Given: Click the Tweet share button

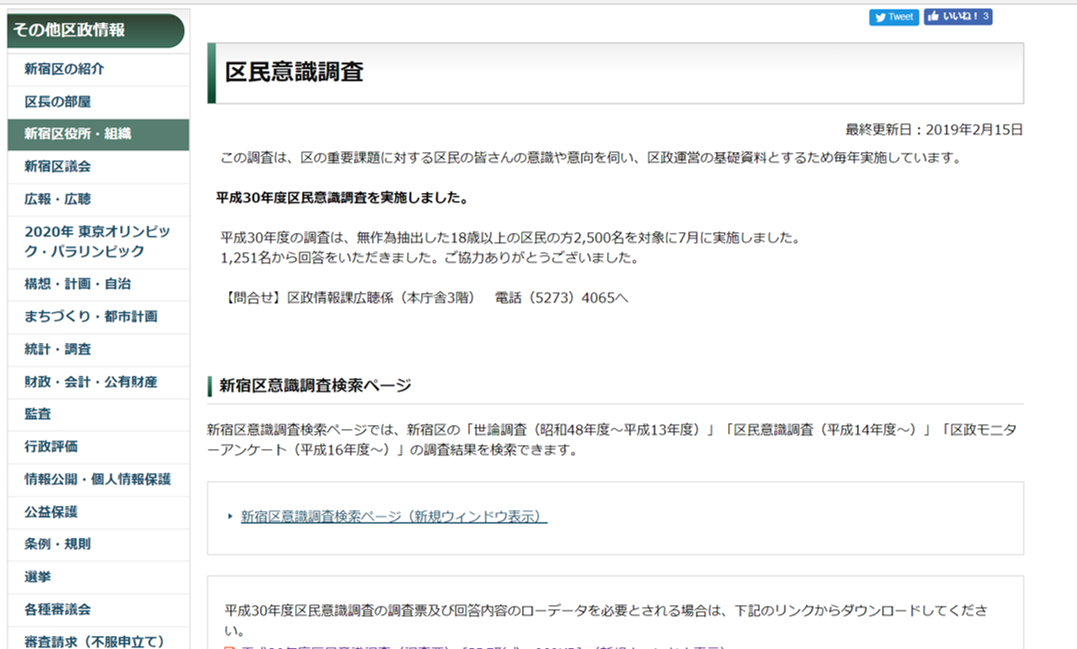Looking at the screenshot, I should 894,17.
